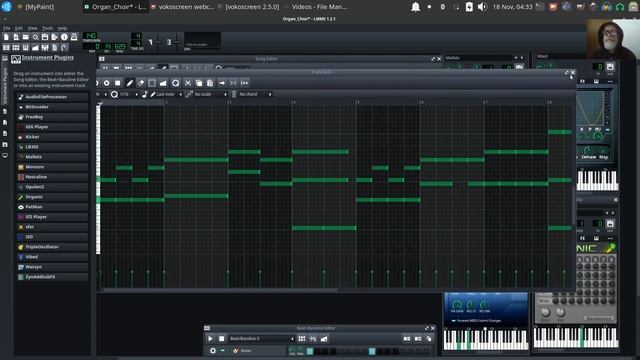The height and width of the screenshot is (360, 640).
Task: Open the Tools menu
Action: (x=47, y=28)
